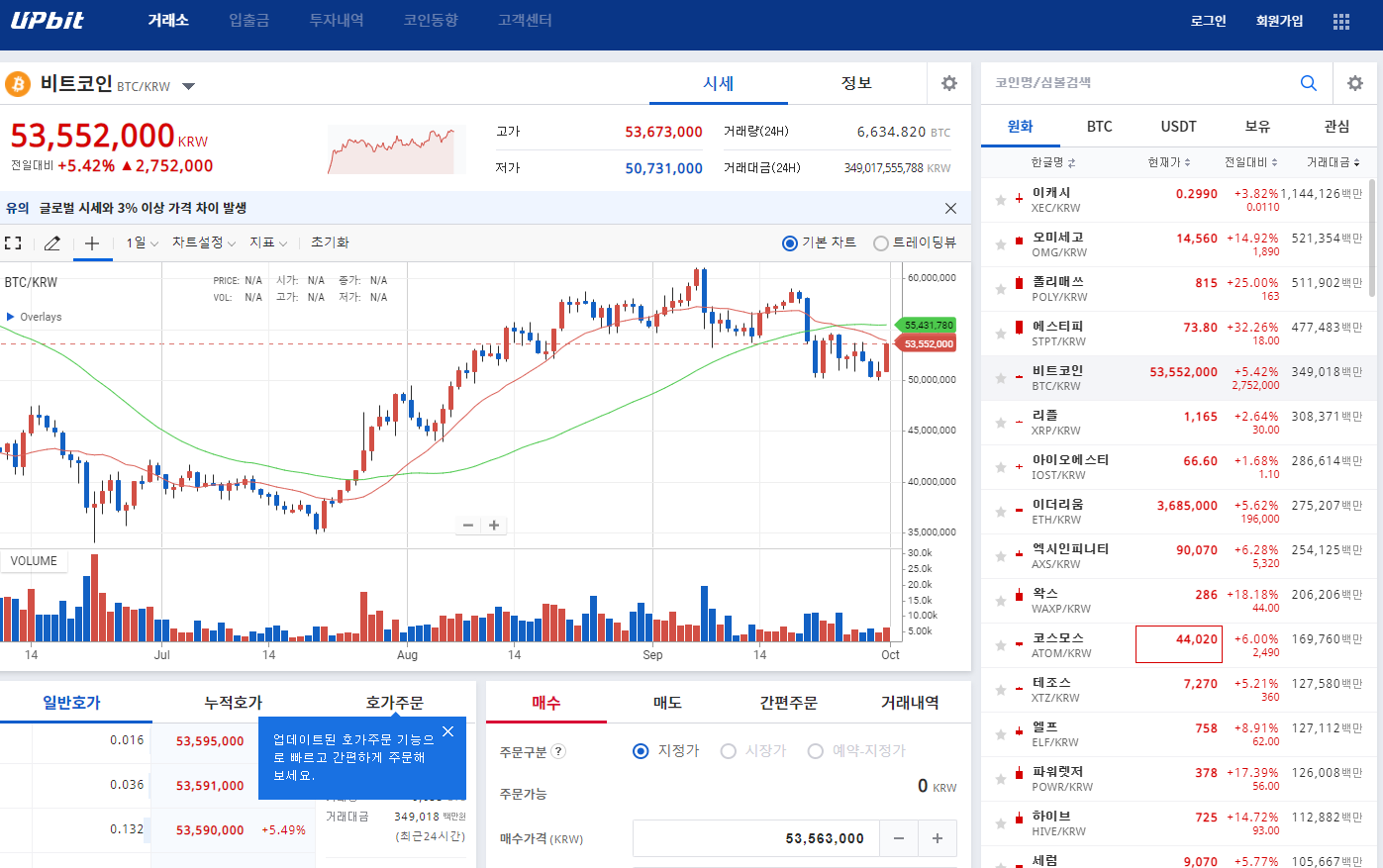Favorite 비트코인 BTC with star

tap(1001, 379)
